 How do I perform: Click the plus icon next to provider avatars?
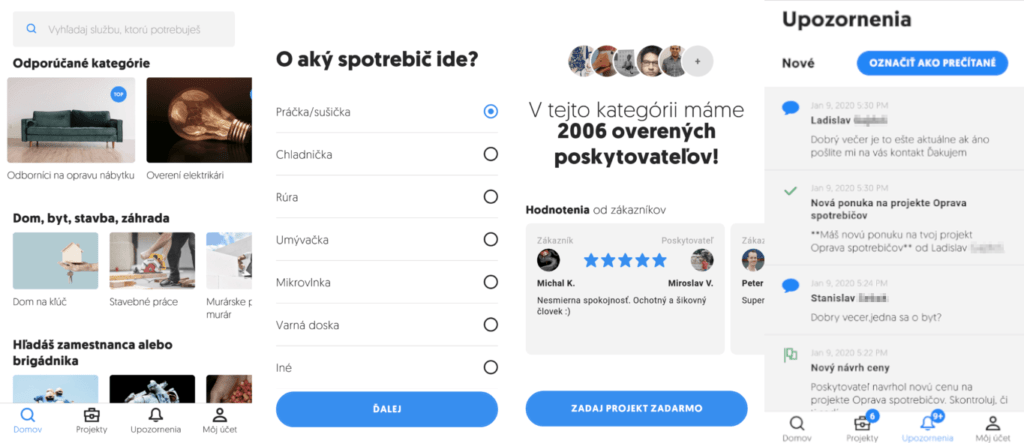698,61
